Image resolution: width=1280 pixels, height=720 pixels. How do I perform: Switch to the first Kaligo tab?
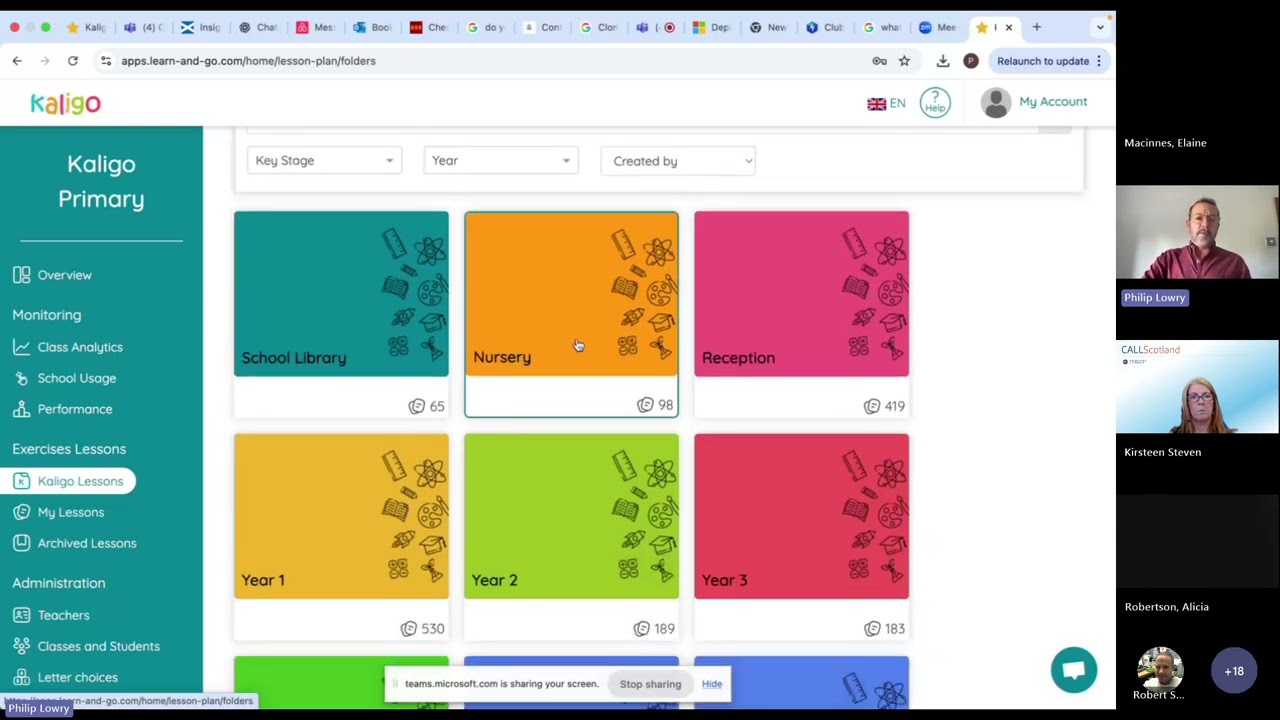[85, 27]
